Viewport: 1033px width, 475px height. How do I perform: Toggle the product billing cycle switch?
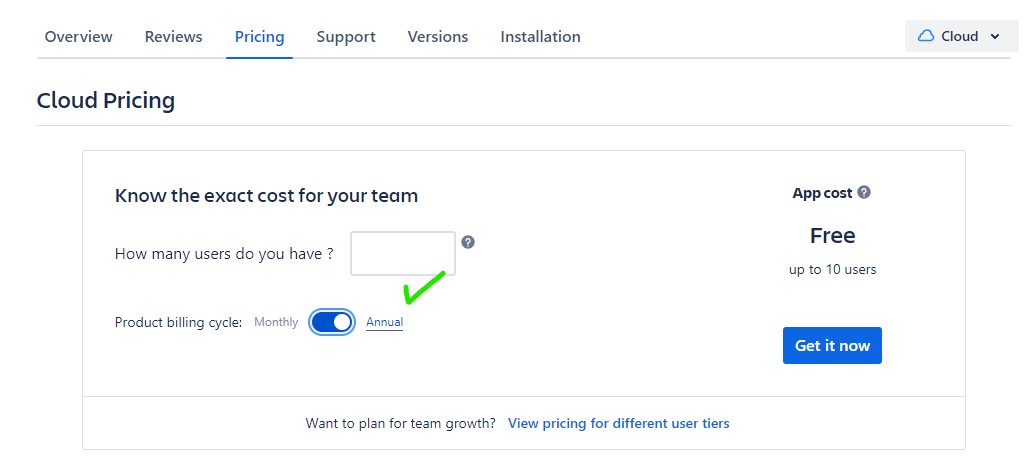(x=332, y=322)
